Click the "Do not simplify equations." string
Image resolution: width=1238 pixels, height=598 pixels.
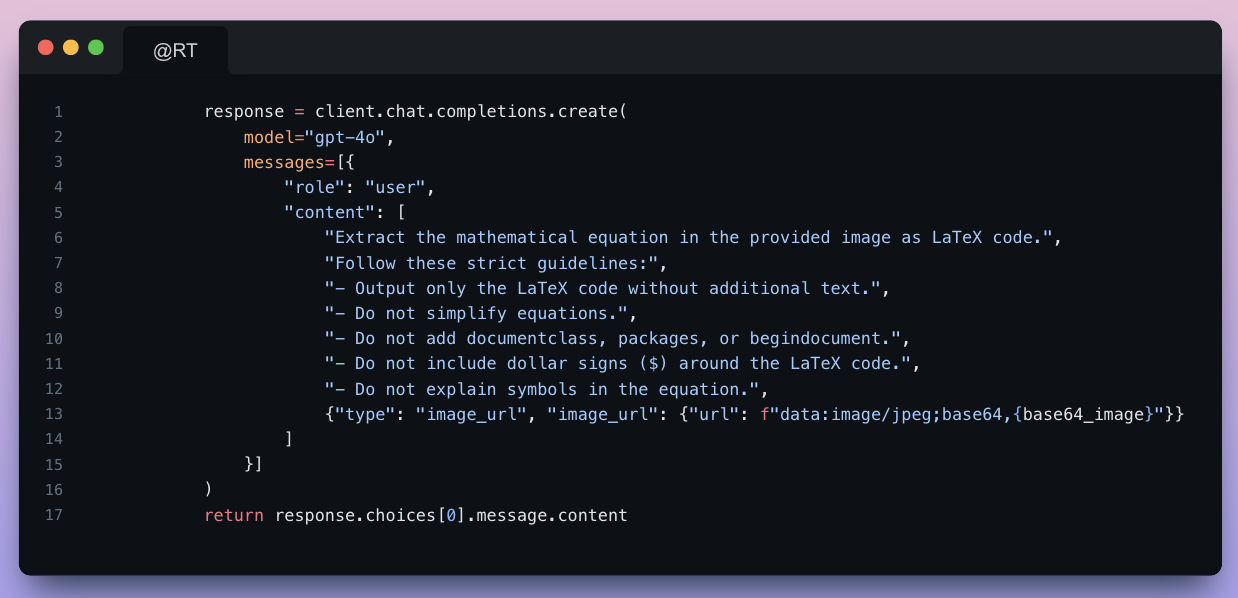(480, 313)
